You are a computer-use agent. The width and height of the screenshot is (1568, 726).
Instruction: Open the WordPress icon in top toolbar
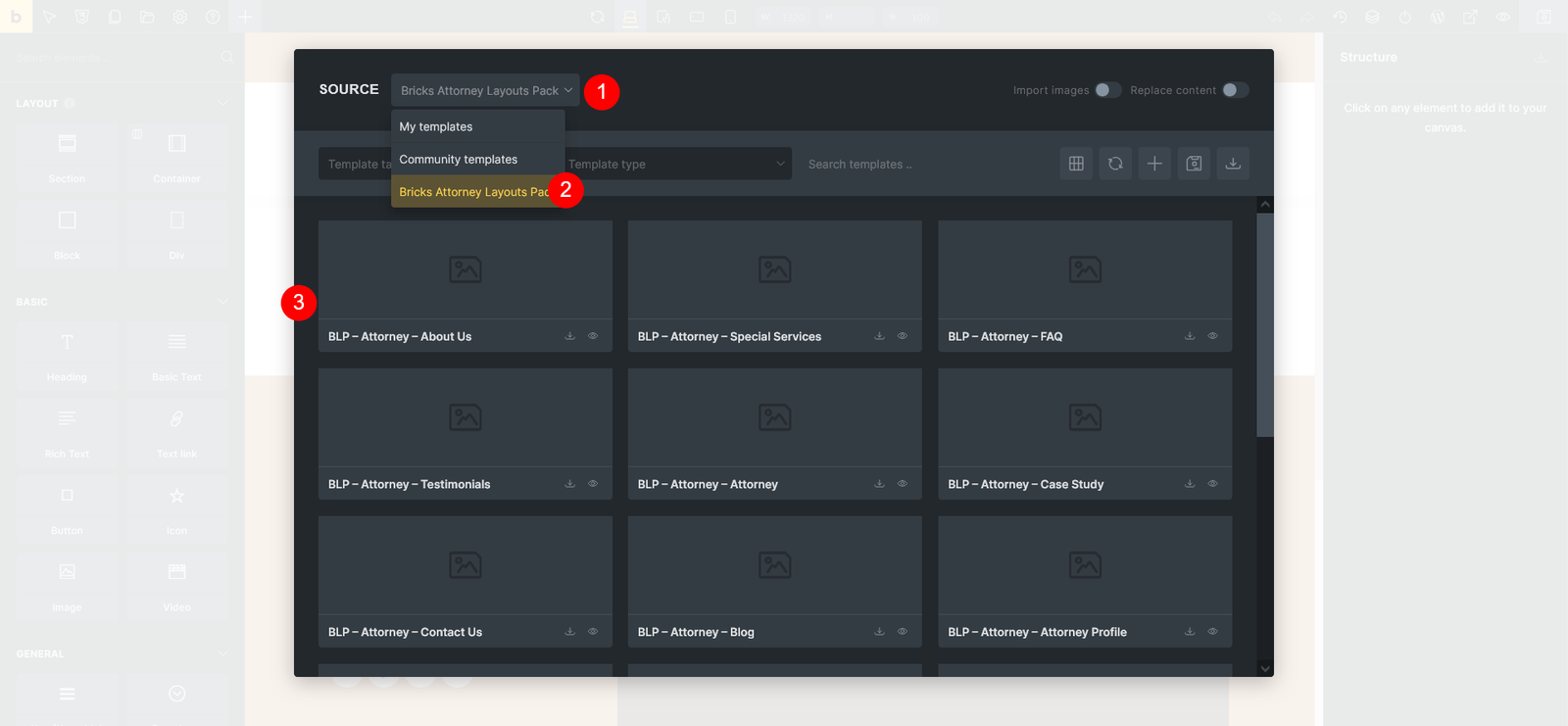coord(1438,17)
